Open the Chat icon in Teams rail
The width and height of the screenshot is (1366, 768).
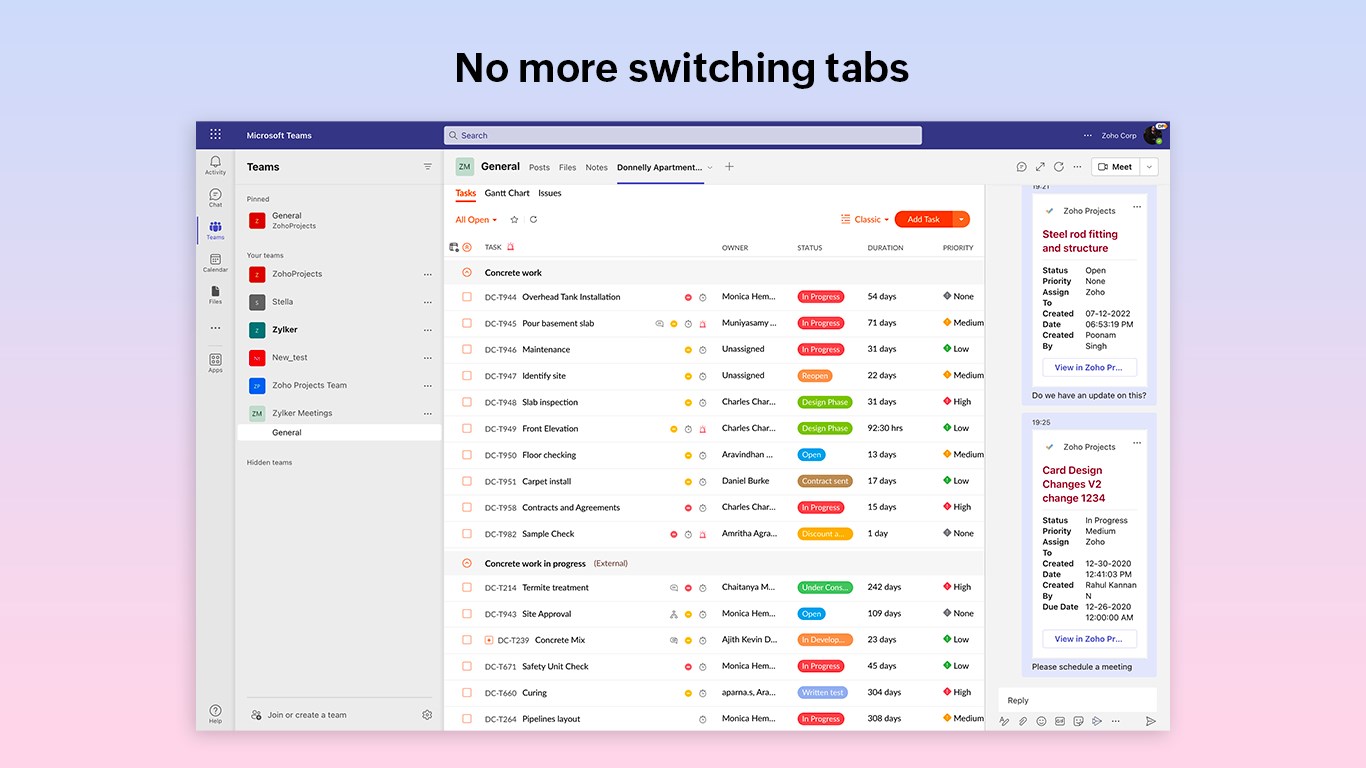(215, 197)
